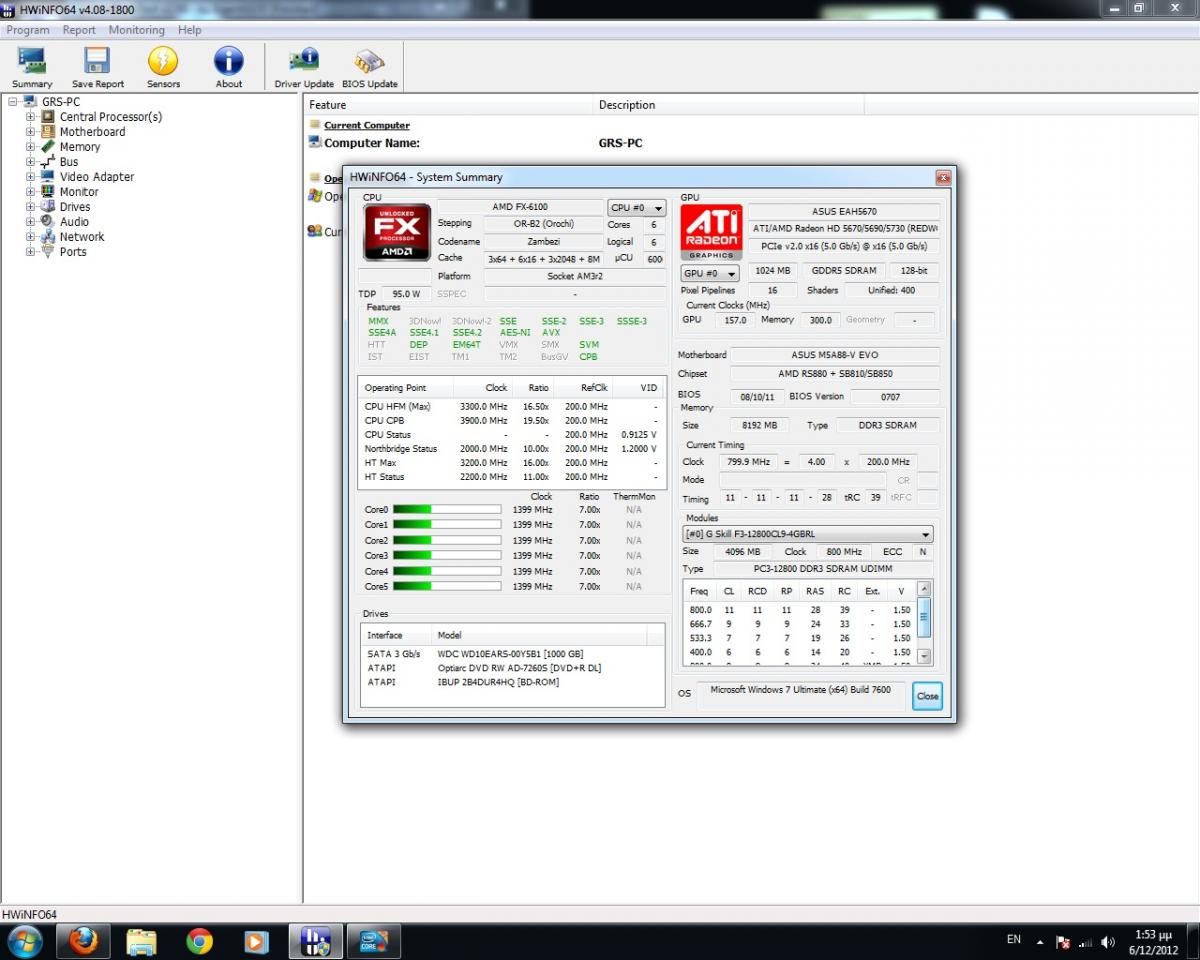The image size is (1200, 960).
Task: Expand the Ports tree node
Action: point(30,252)
